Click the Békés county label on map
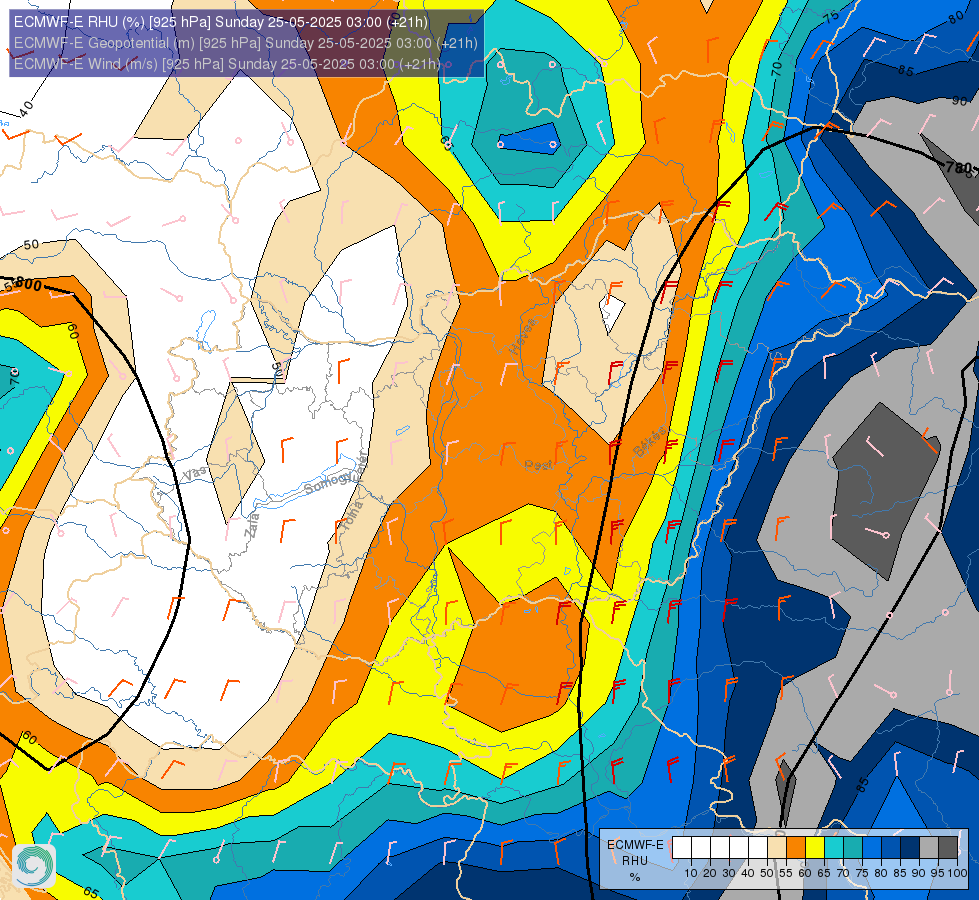This screenshot has width=979, height=900. pos(650,442)
